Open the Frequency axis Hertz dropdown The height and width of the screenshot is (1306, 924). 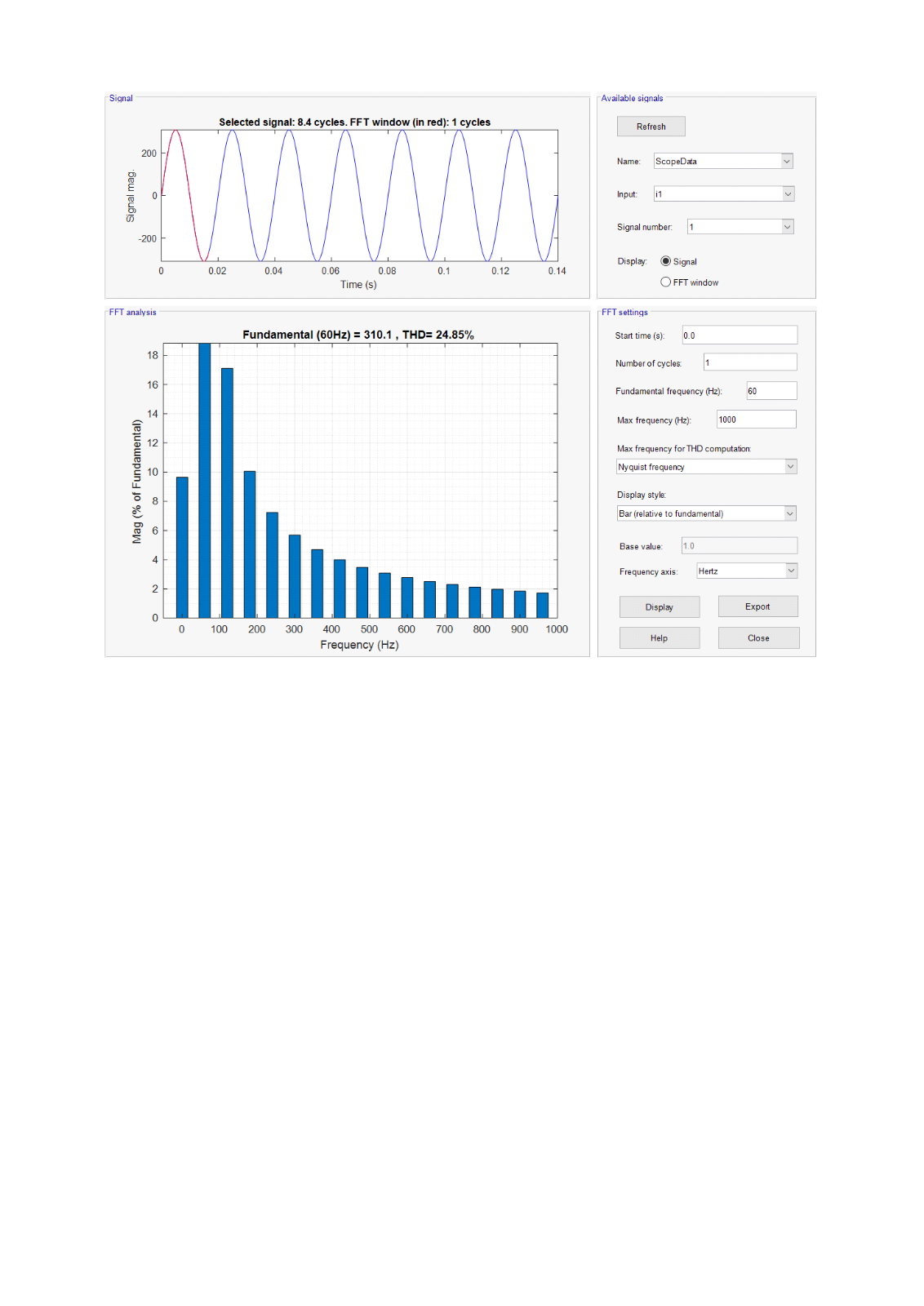(x=746, y=571)
